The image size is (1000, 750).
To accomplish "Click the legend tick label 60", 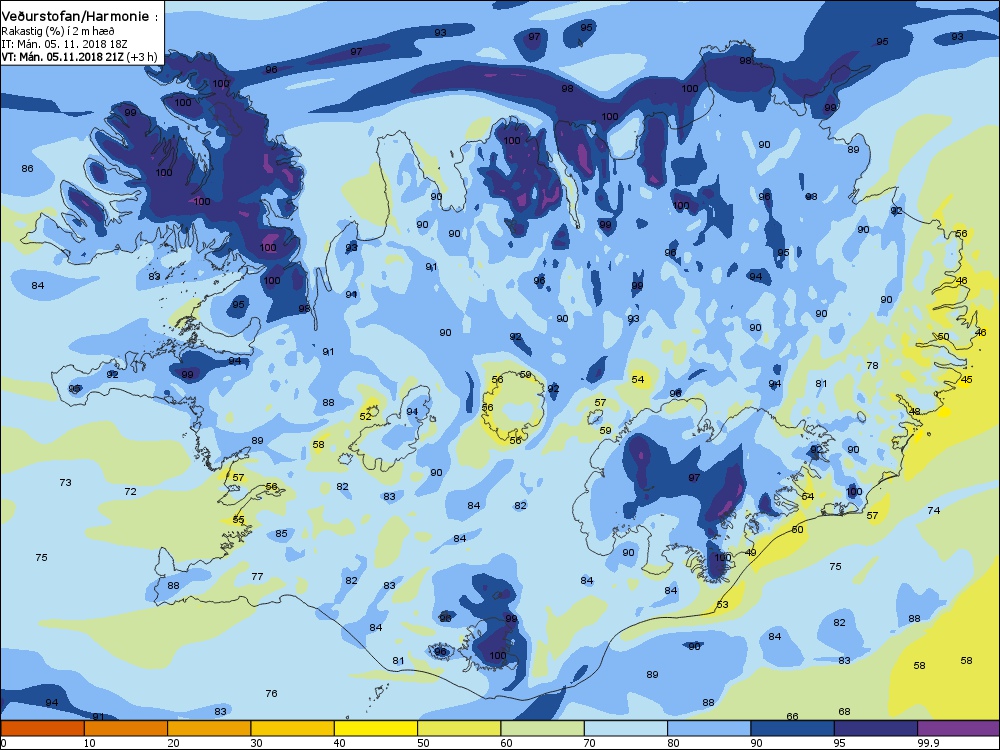I will (x=506, y=742).
